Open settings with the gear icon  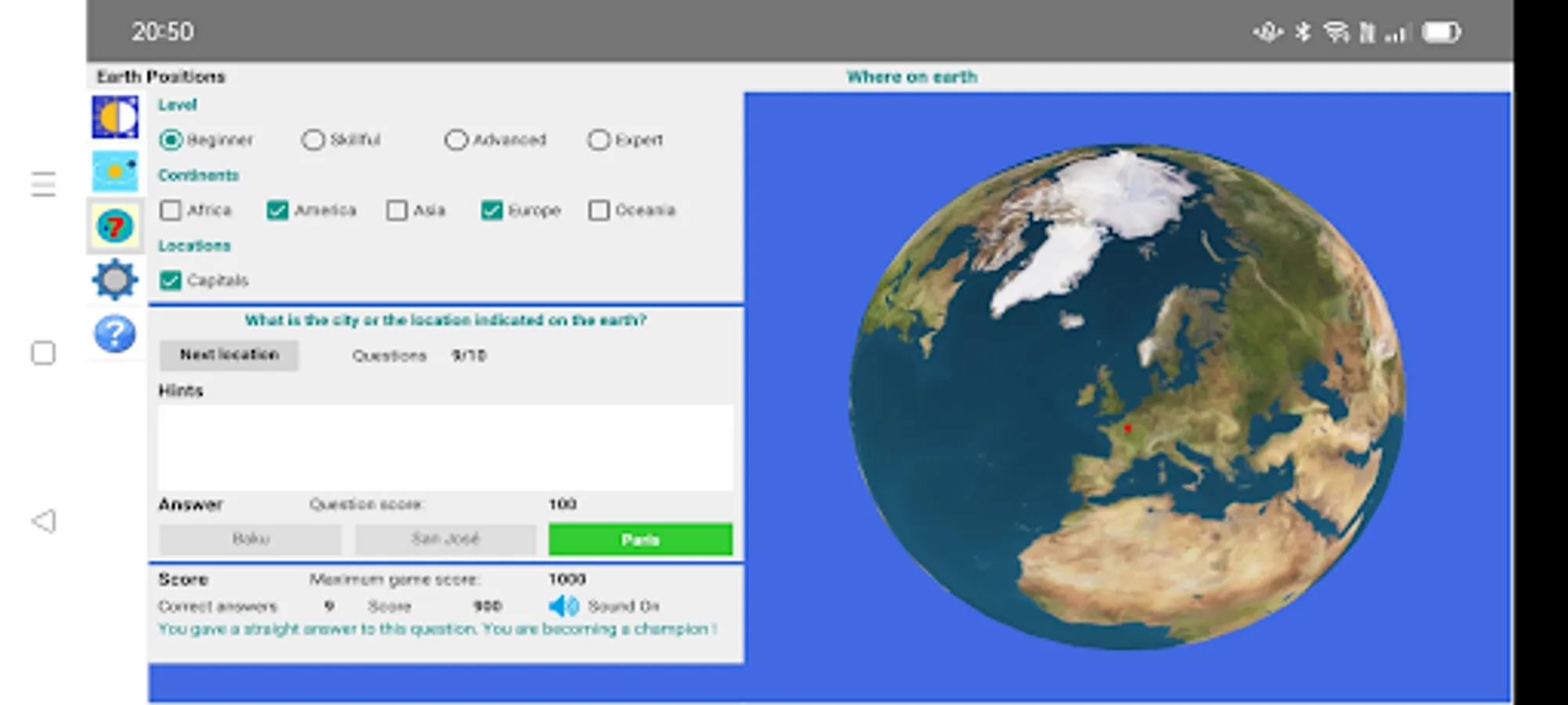115,280
